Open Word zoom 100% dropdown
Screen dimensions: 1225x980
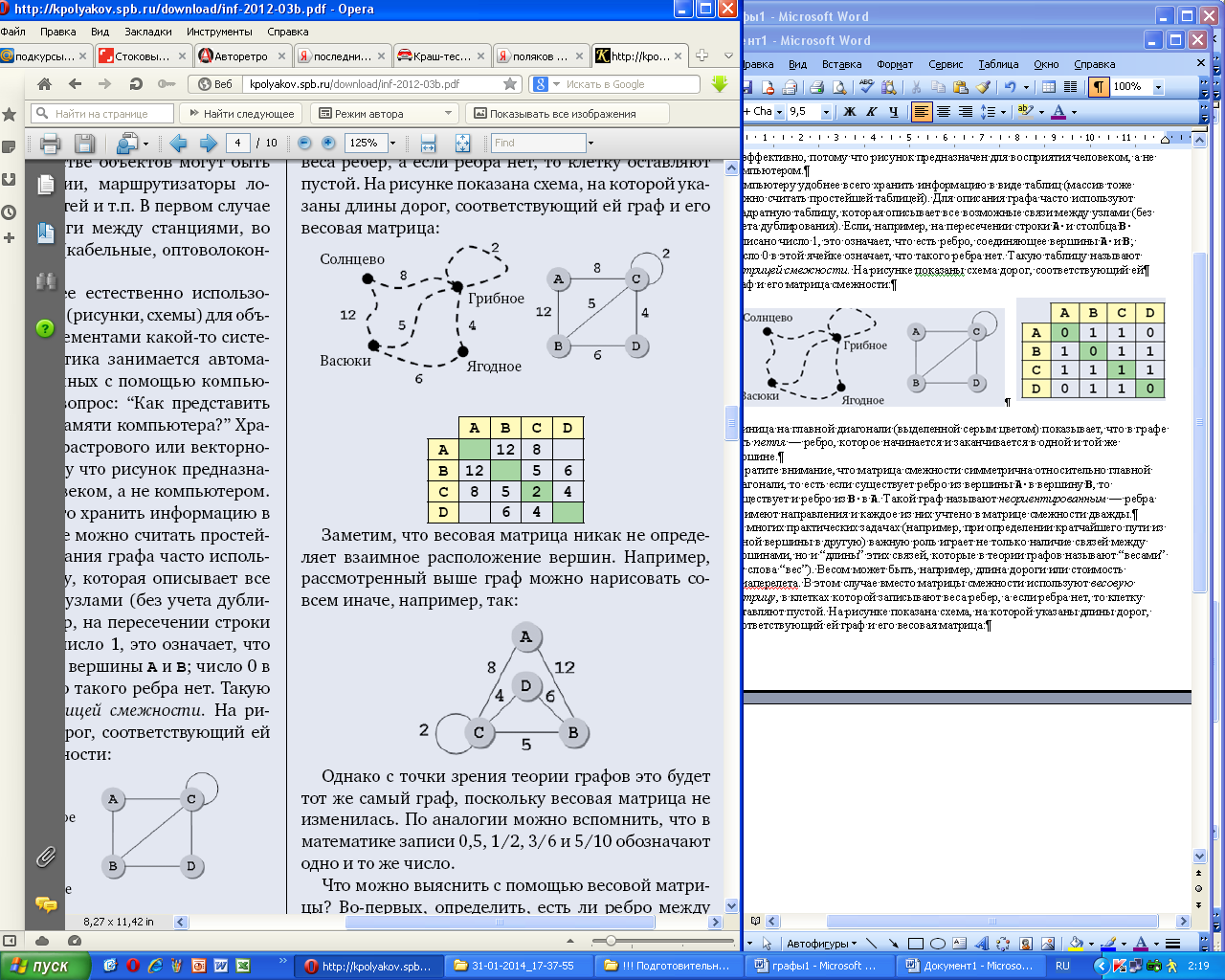tap(1157, 87)
